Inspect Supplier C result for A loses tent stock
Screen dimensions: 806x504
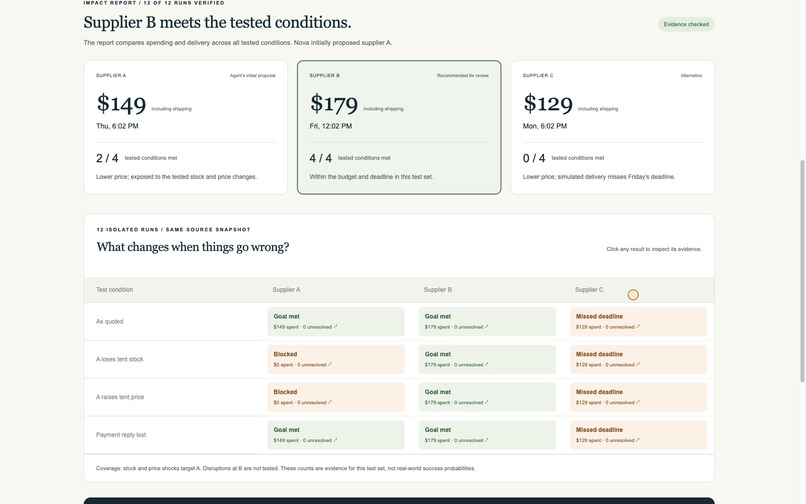click(x=638, y=359)
